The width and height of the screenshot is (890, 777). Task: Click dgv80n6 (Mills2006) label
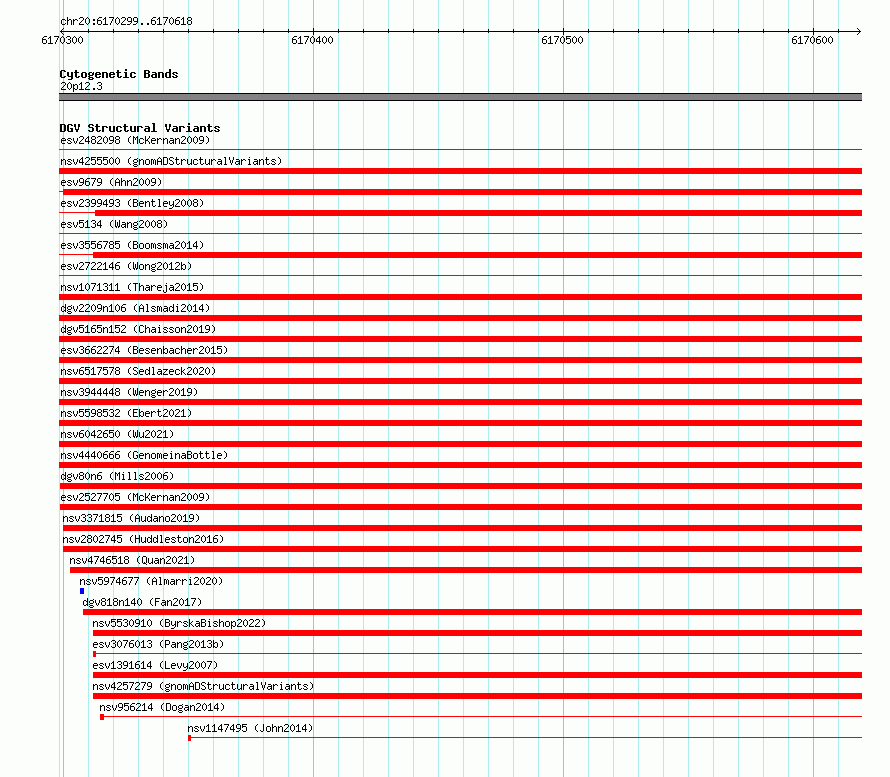(x=117, y=476)
